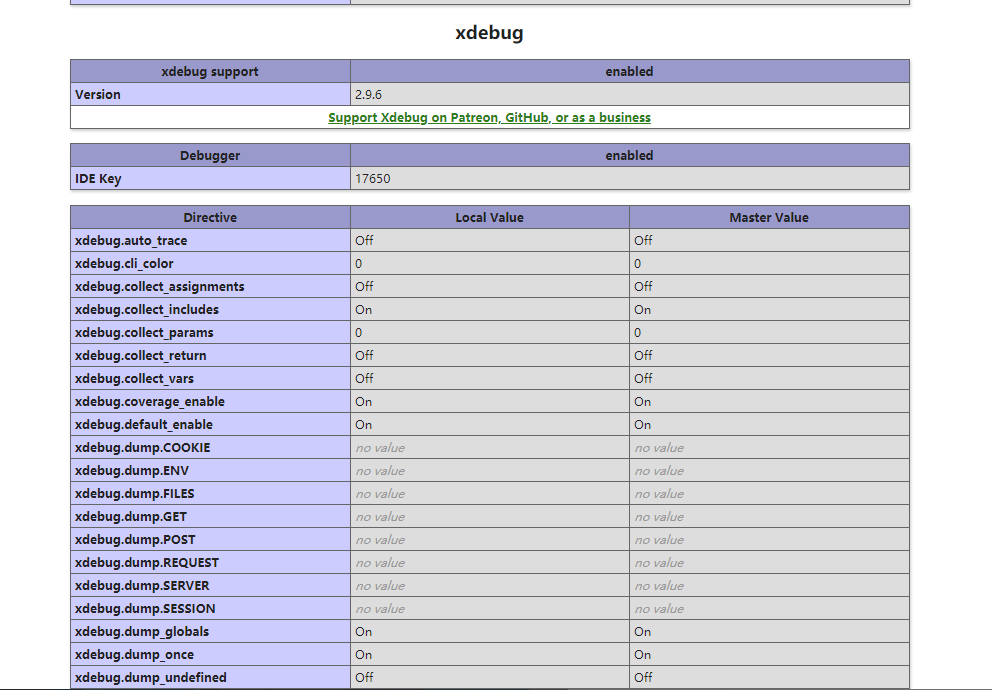Select xdebug.dump.POST directive name

(135, 540)
